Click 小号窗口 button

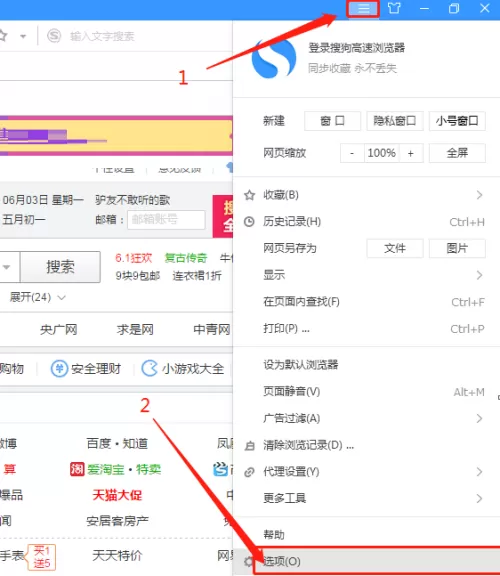point(457,121)
